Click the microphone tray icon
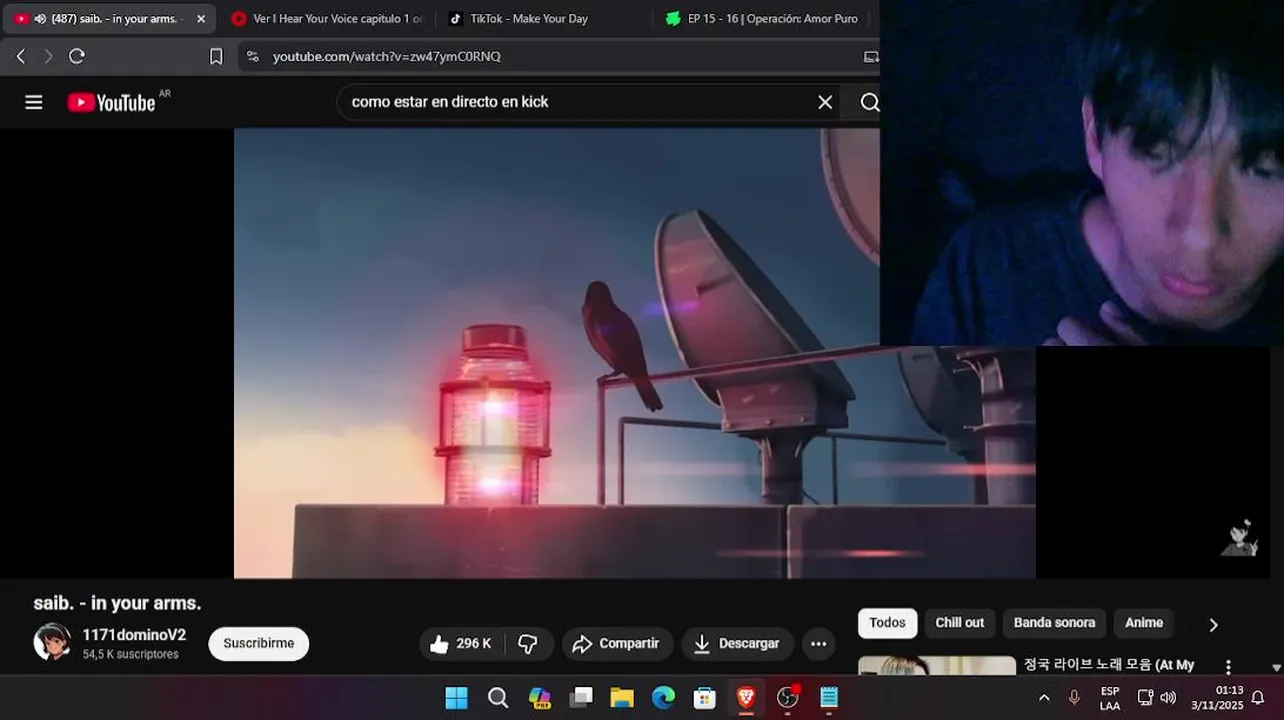The width and height of the screenshot is (1284, 720). point(1074,698)
